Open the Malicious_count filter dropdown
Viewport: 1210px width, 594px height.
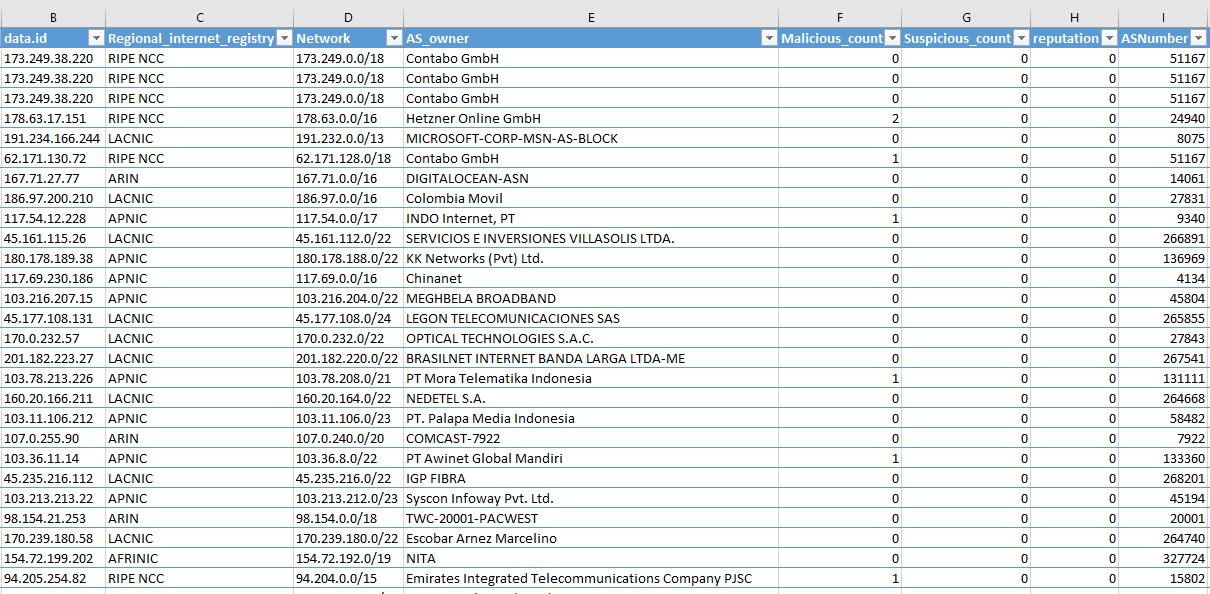[892, 38]
